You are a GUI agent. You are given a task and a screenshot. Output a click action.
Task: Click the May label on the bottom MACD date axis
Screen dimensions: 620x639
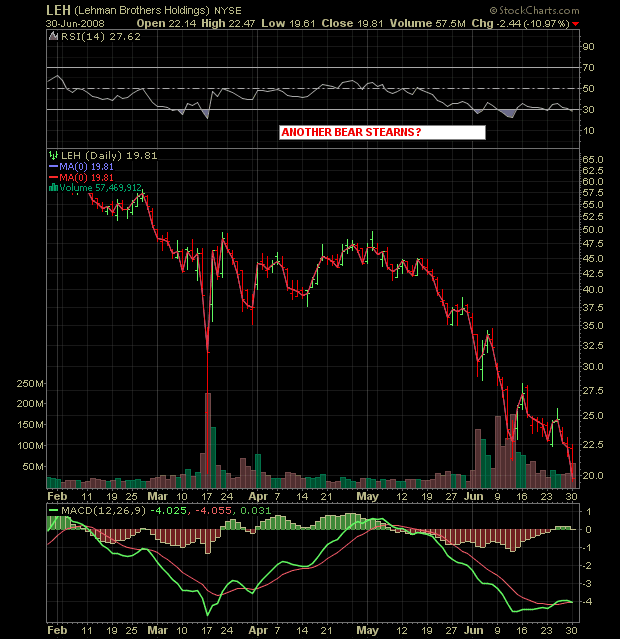click(367, 630)
